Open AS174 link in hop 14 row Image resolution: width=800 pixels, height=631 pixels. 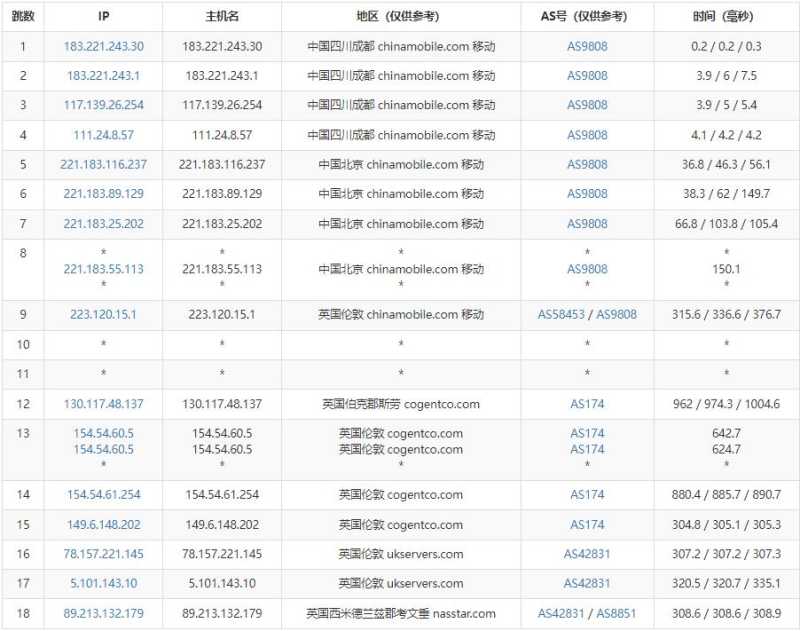tap(587, 494)
